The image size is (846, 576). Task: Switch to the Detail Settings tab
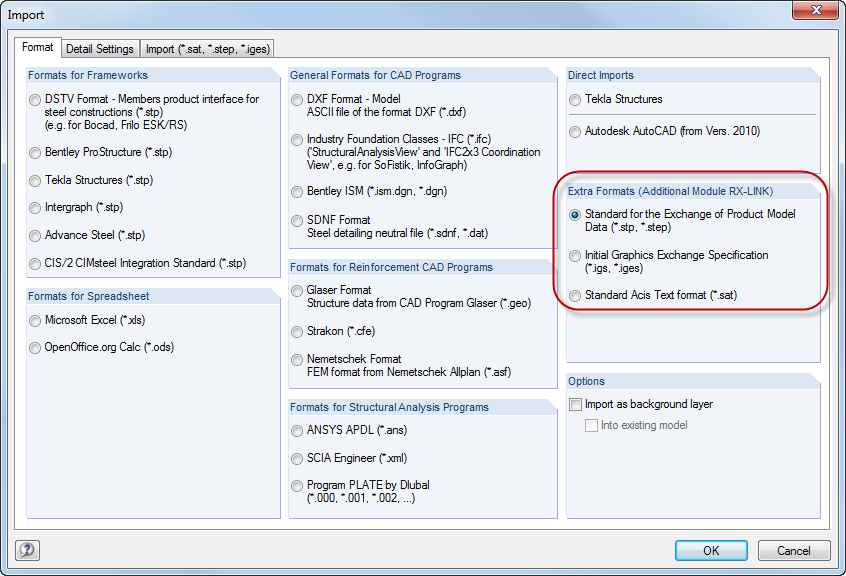tap(99, 47)
